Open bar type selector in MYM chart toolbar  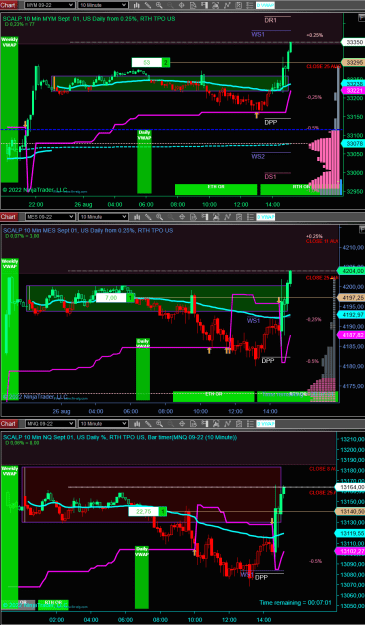coord(136,5)
